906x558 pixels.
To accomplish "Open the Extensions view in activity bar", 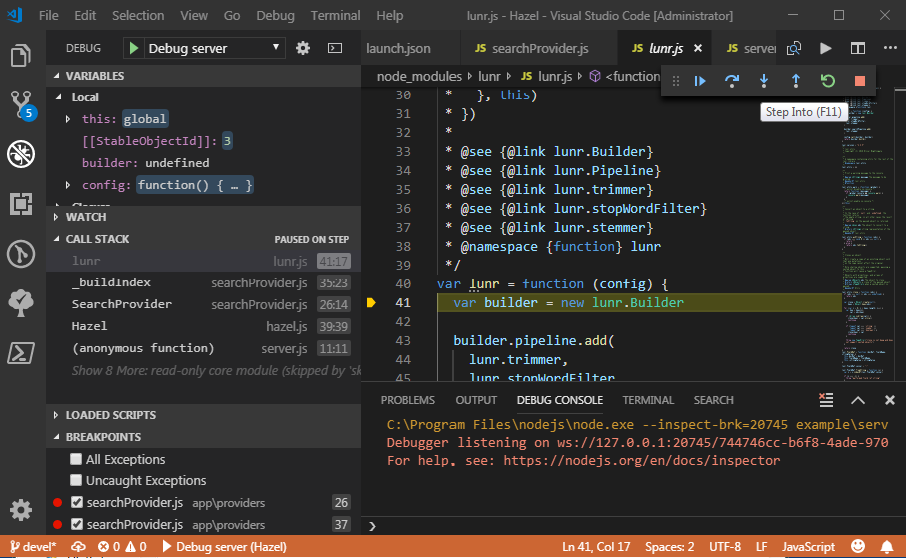I will [21, 204].
